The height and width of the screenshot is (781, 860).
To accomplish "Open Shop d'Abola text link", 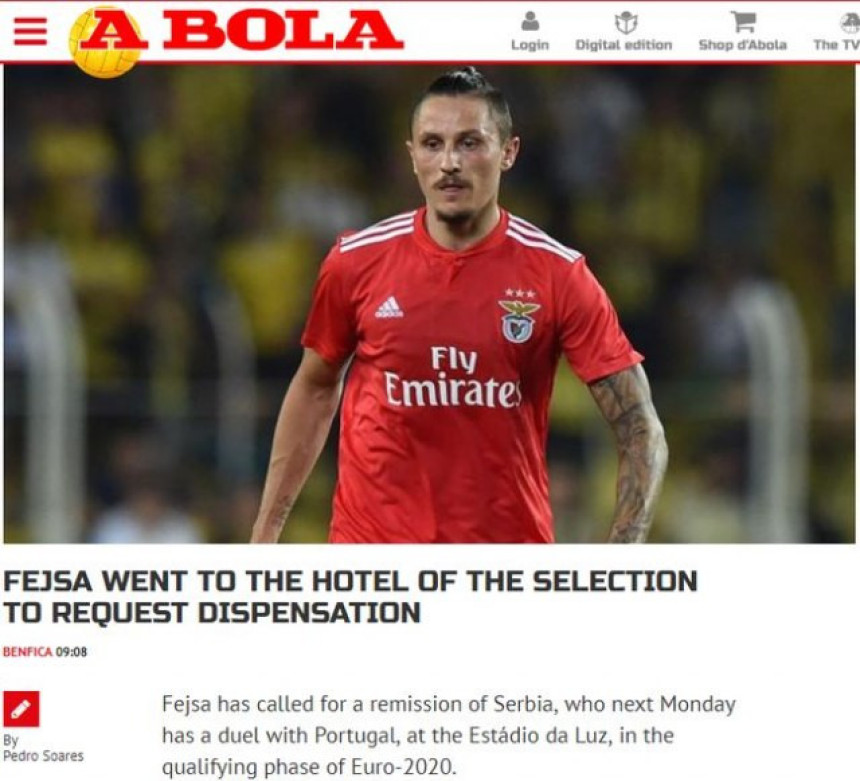I will 743,45.
